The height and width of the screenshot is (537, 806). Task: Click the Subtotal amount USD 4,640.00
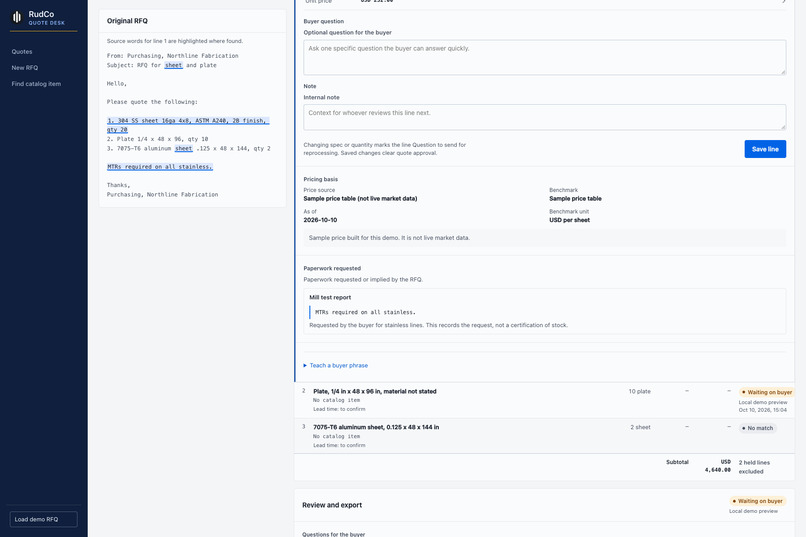[x=718, y=466]
